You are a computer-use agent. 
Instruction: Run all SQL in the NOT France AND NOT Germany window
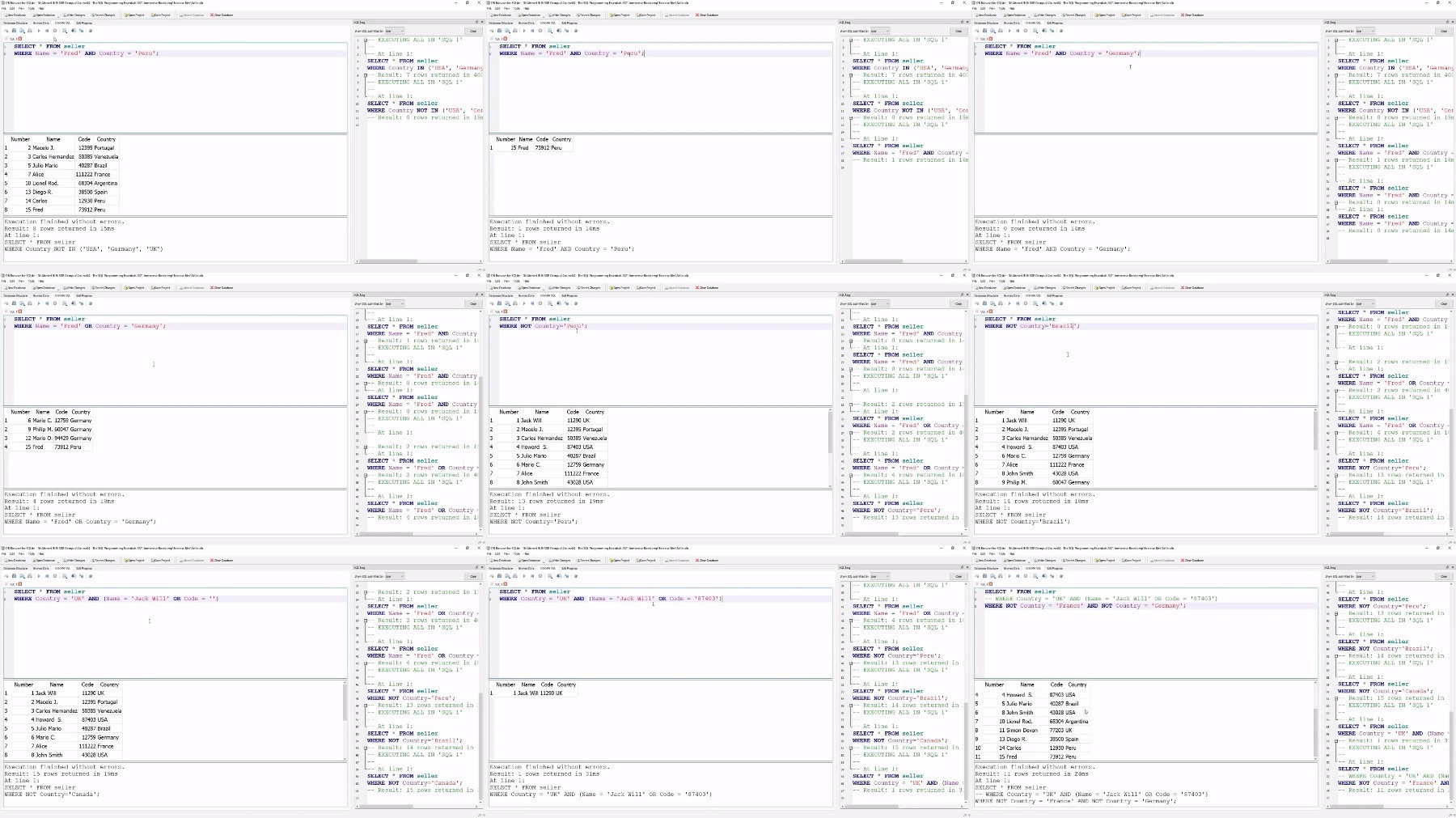tap(1009, 576)
